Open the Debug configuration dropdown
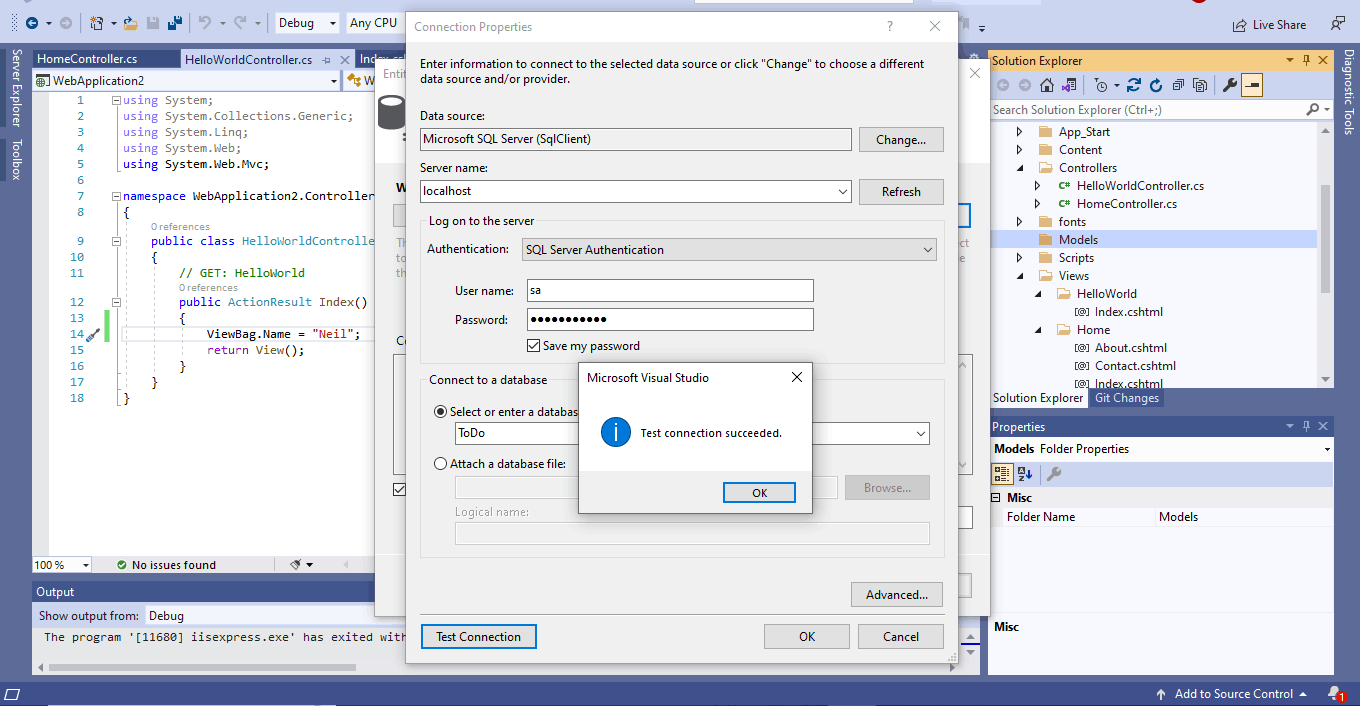Image resolution: width=1360 pixels, height=706 pixels. (x=331, y=22)
